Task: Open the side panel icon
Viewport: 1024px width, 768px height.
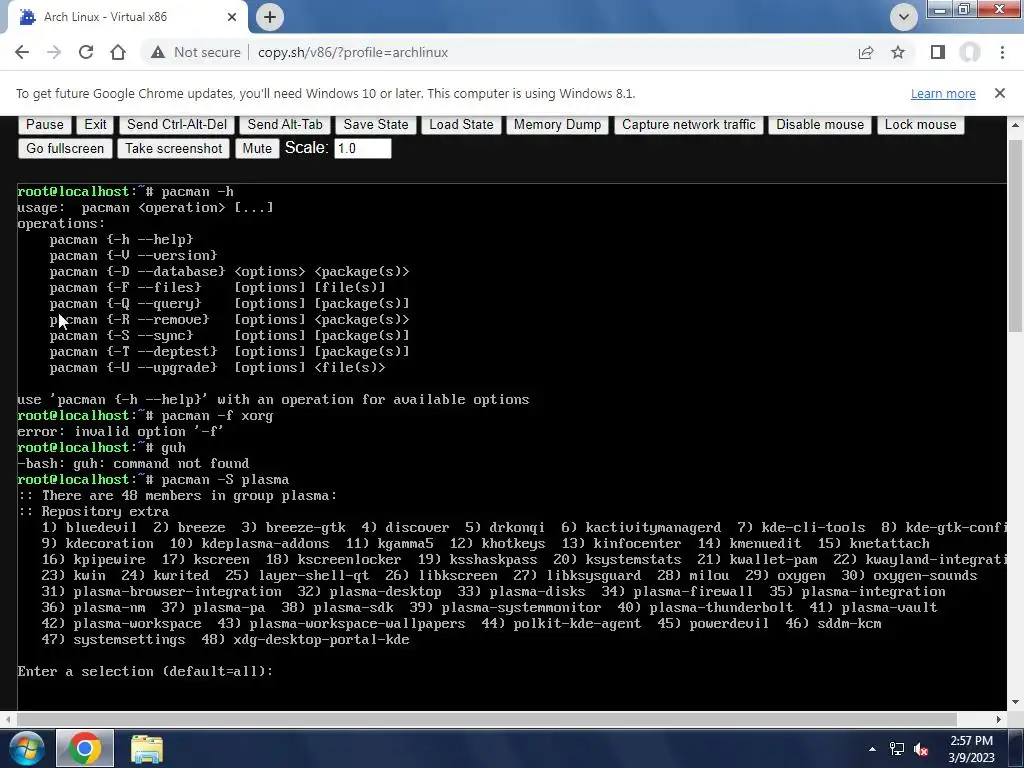Action: (x=938, y=52)
